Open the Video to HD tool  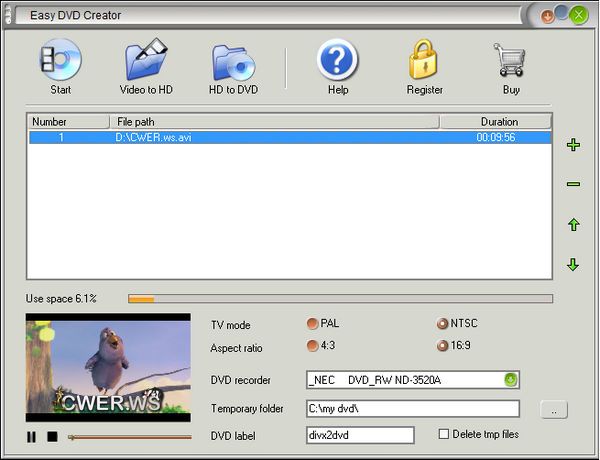pyautogui.click(x=146, y=62)
